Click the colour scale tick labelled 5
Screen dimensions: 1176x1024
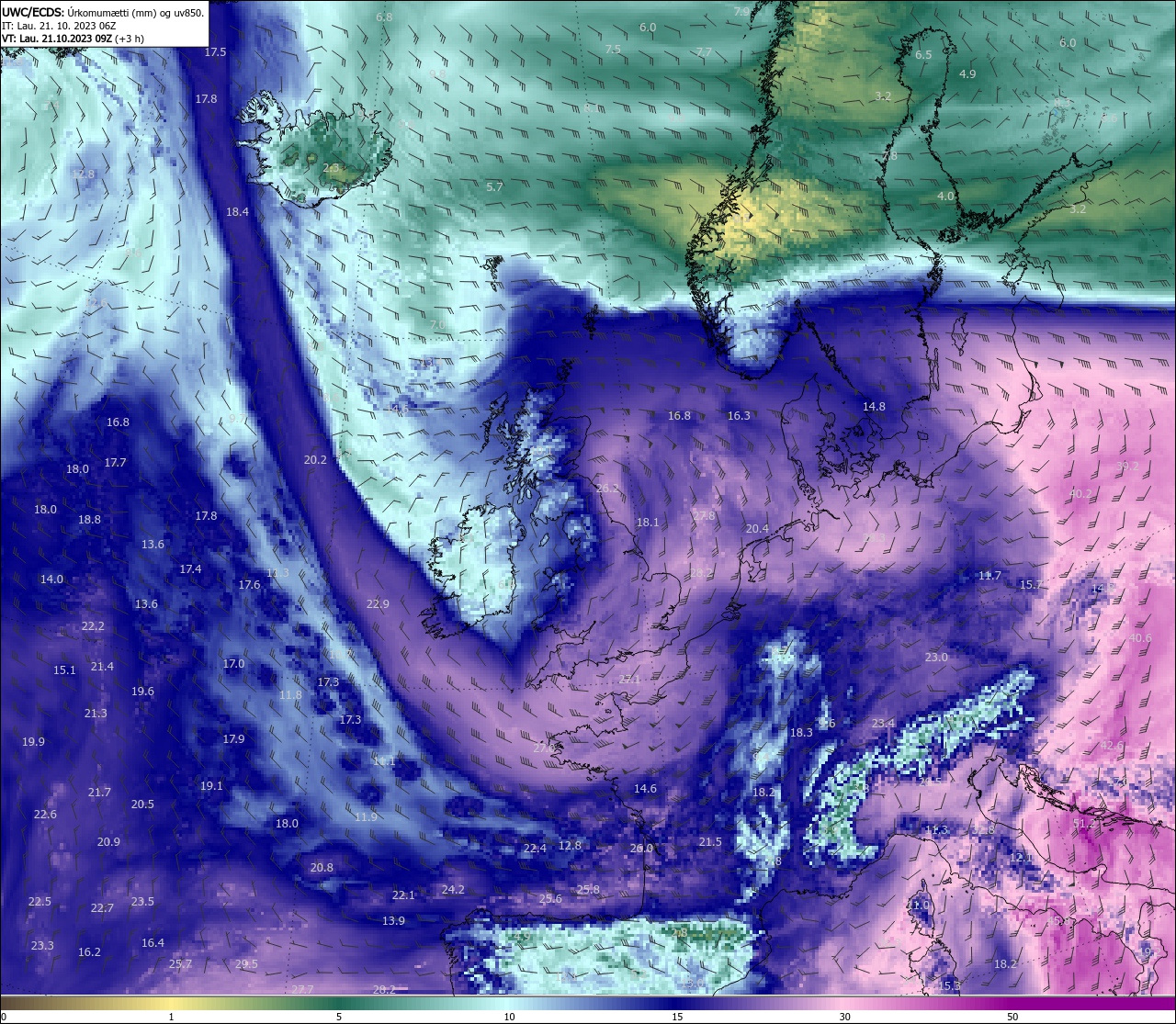pyautogui.click(x=339, y=1017)
